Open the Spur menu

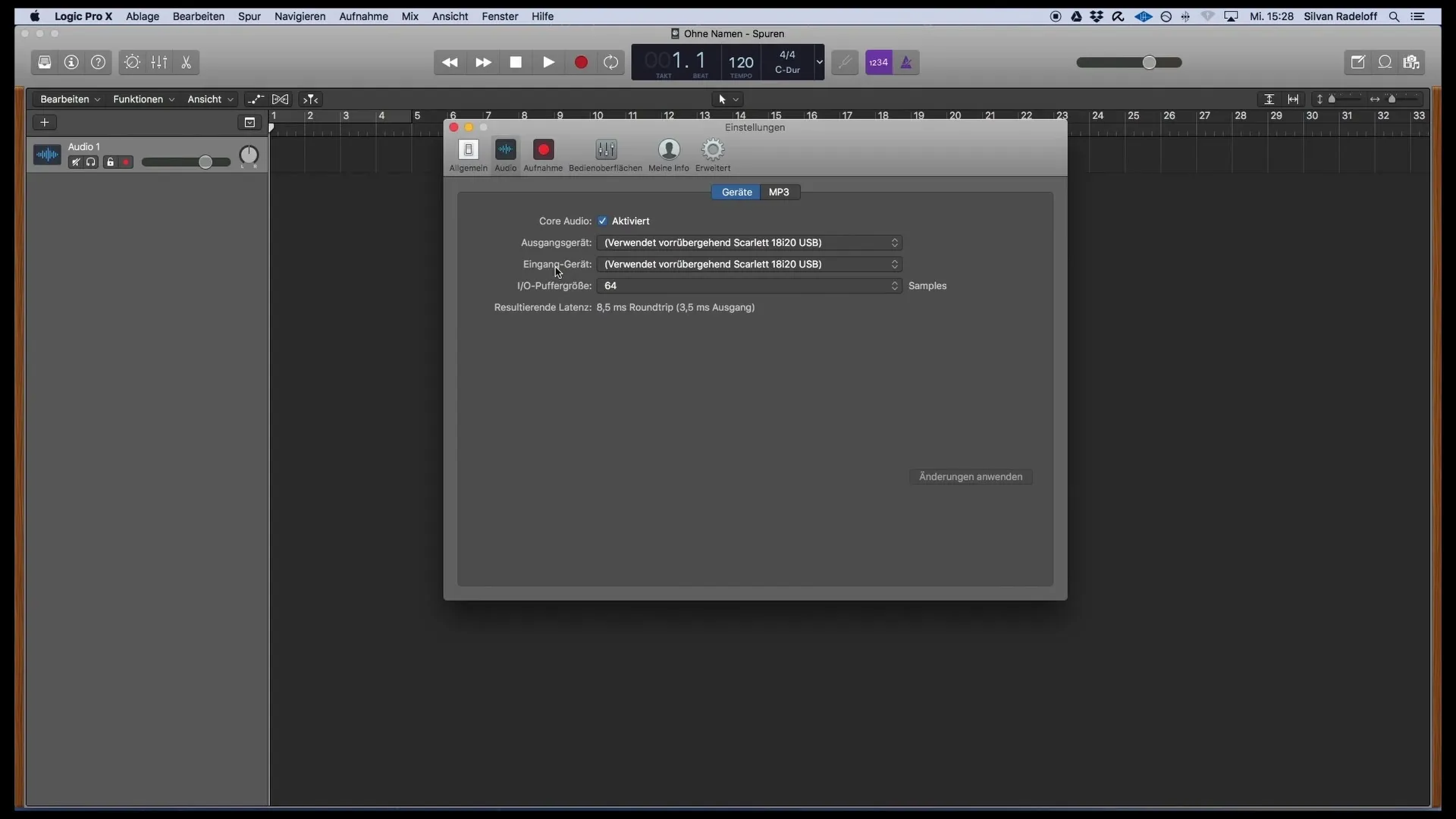coord(249,16)
